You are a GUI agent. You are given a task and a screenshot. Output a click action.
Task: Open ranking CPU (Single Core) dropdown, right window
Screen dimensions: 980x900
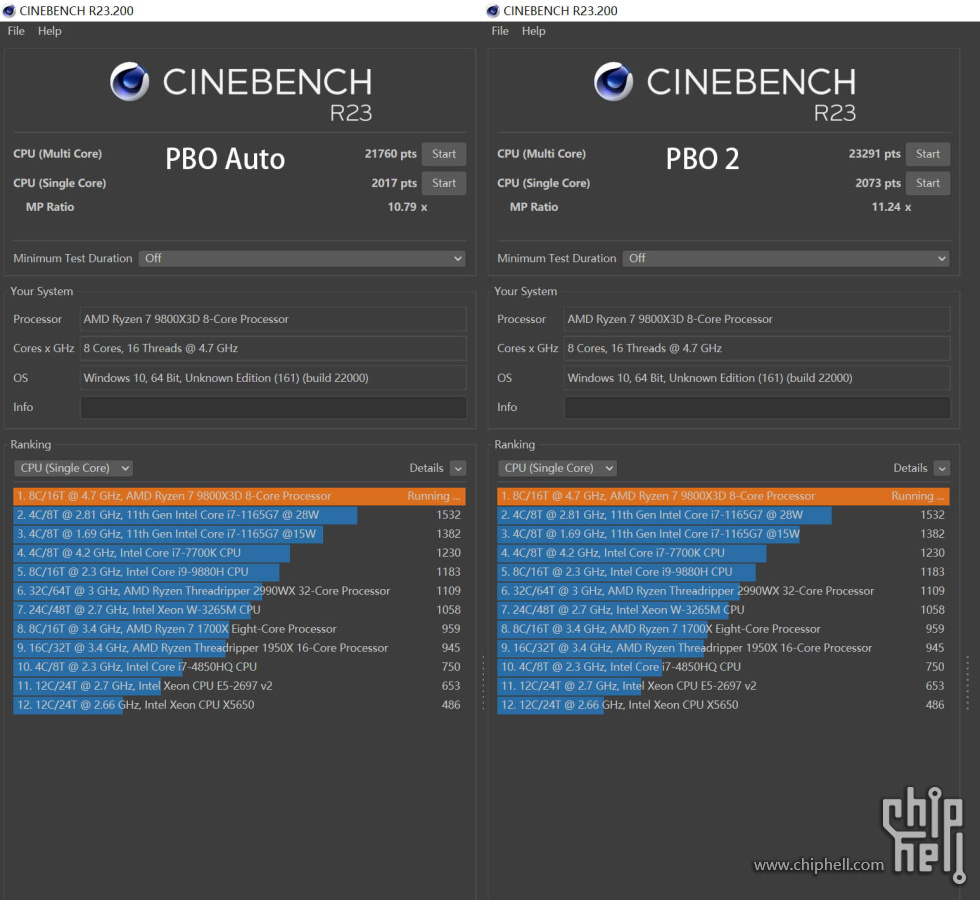pyautogui.click(x=557, y=468)
